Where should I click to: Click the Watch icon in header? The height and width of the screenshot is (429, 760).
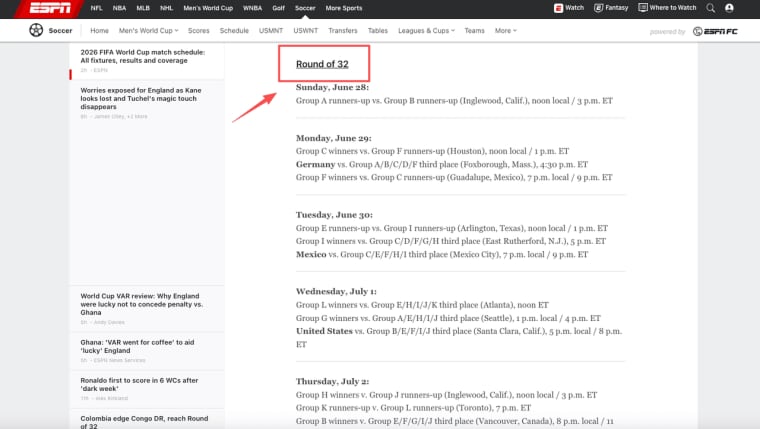(558, 8)
